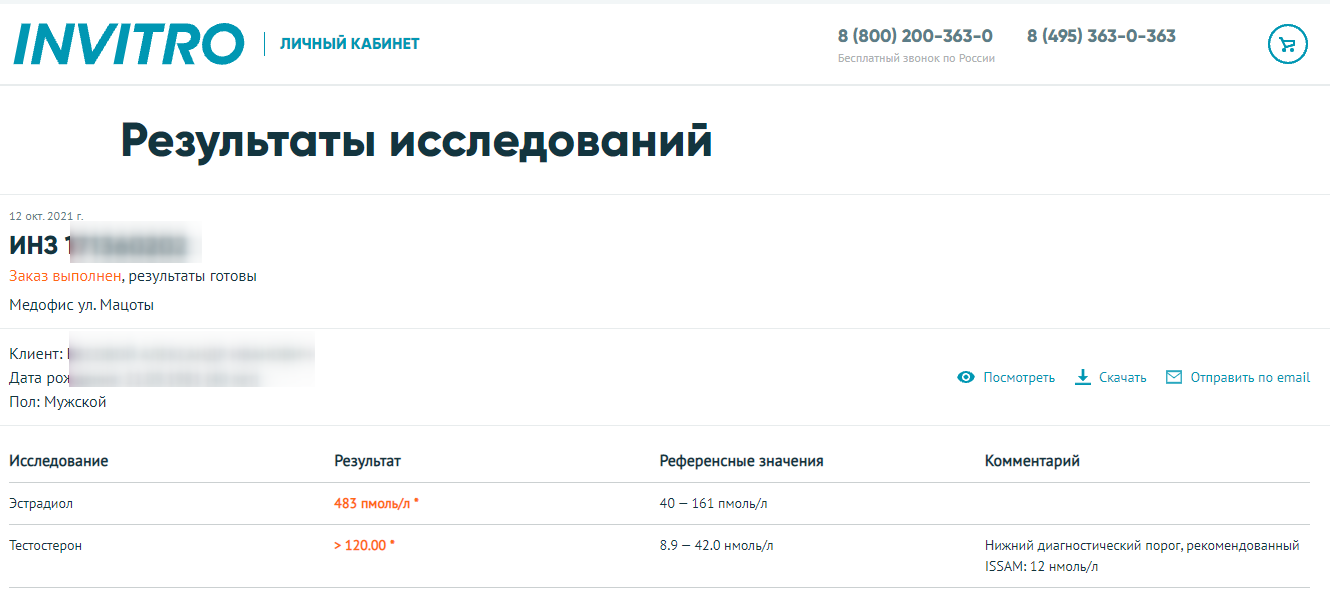Image resolution: width=1330 pixels, height=594 pixels.
Task: Select the Посмотреть action to view results
Action: coord(1020,377)
